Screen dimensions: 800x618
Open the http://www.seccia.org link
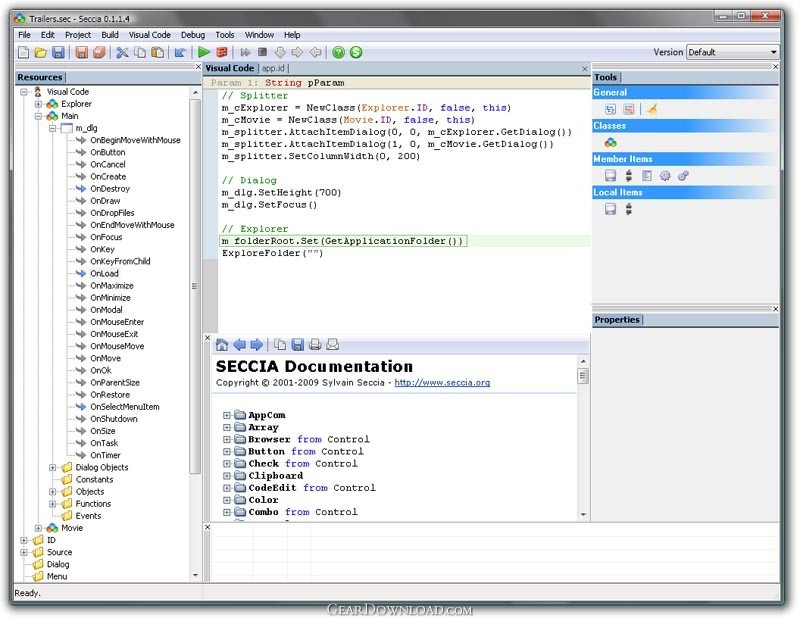tap(442, 383)
